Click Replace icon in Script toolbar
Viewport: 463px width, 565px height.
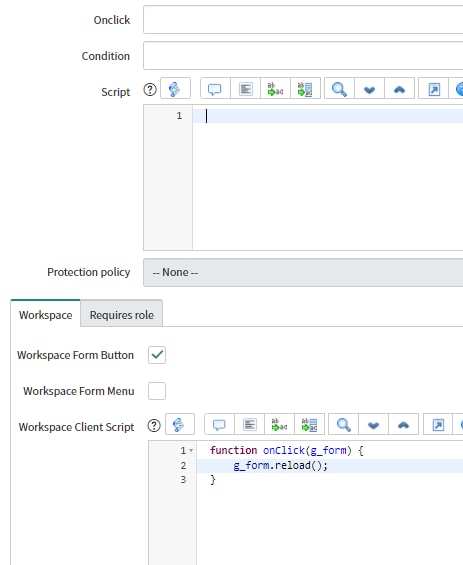[x=275, y=88]
